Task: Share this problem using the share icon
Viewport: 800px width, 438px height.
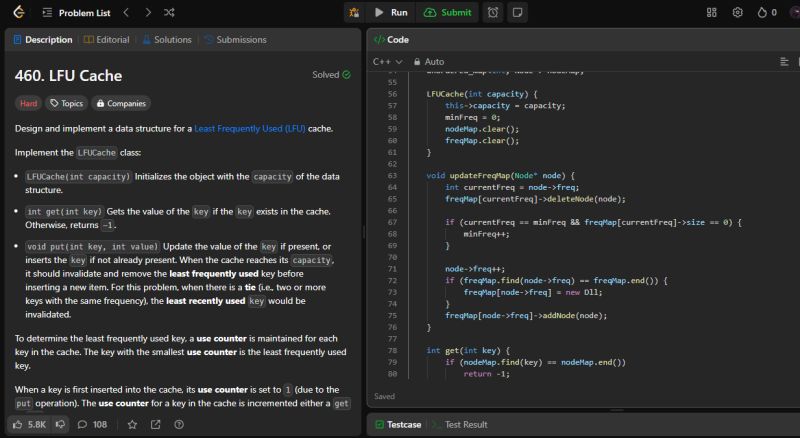Action: 155,425
